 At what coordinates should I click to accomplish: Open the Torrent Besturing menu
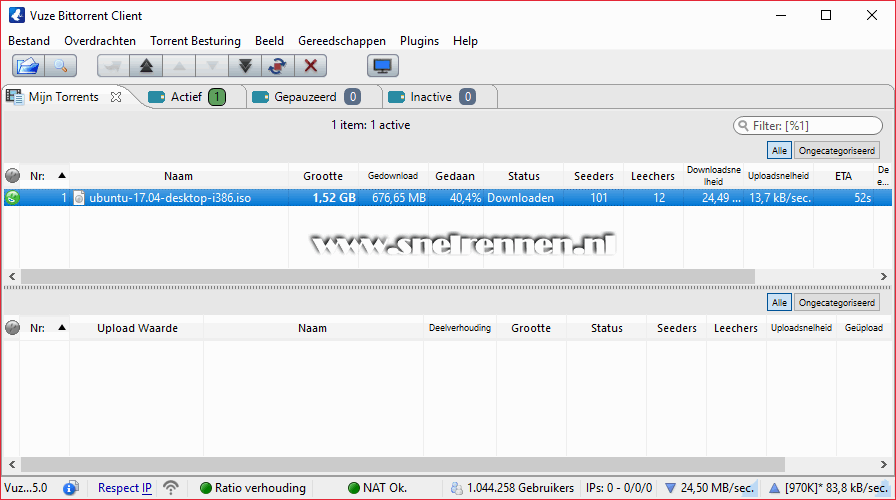195,41
